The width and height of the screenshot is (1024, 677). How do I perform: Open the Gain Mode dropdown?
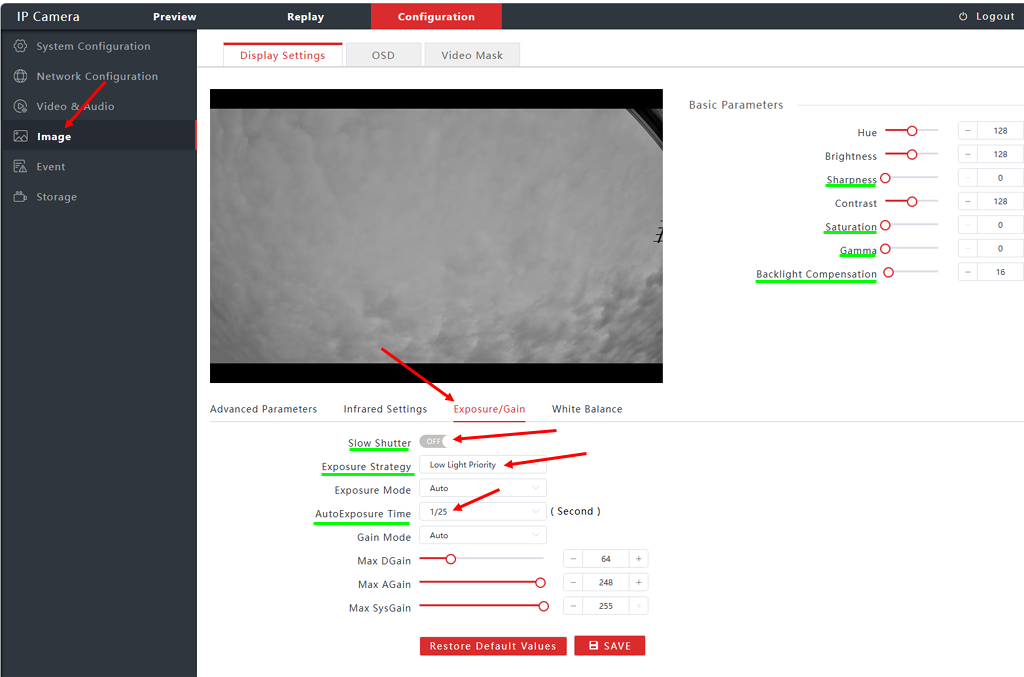pos(483,535)
